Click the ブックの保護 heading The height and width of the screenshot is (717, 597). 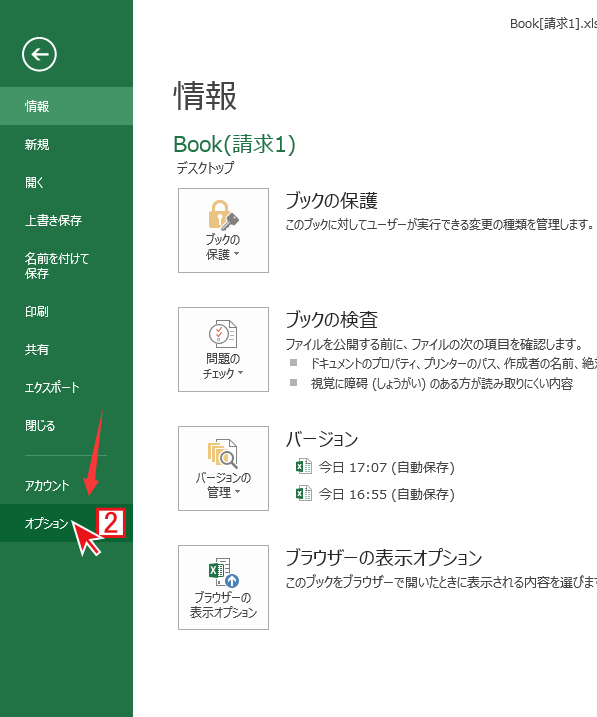[x=331, y=201]
